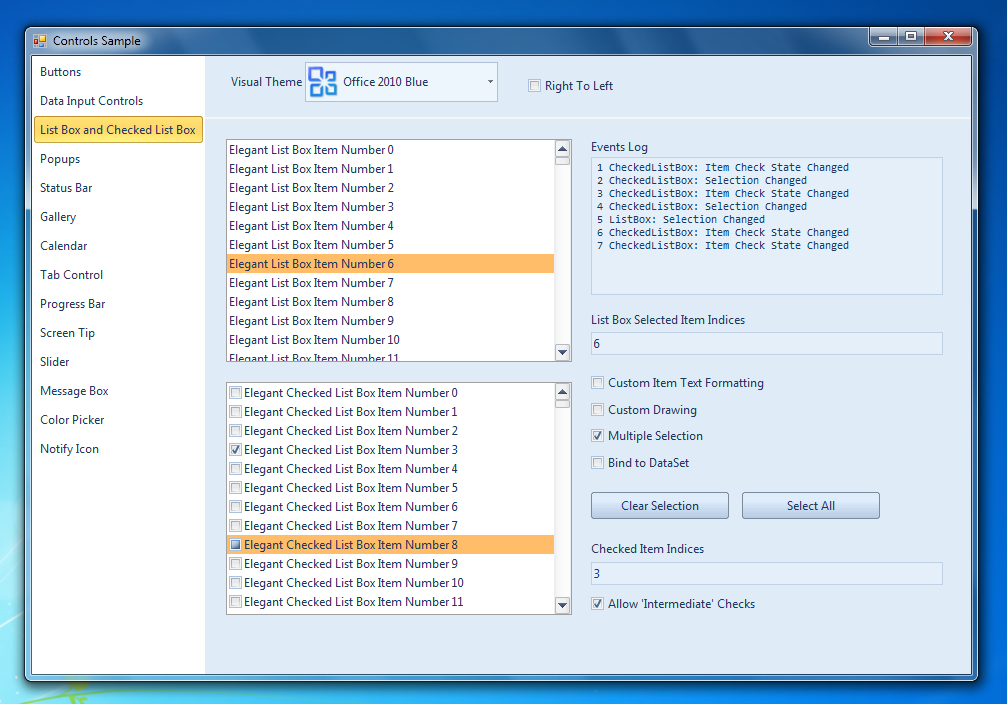Viewport: 1007px width, 704px height.
Task: Enable the Right To Left checkbox
Action: (534, 85)
